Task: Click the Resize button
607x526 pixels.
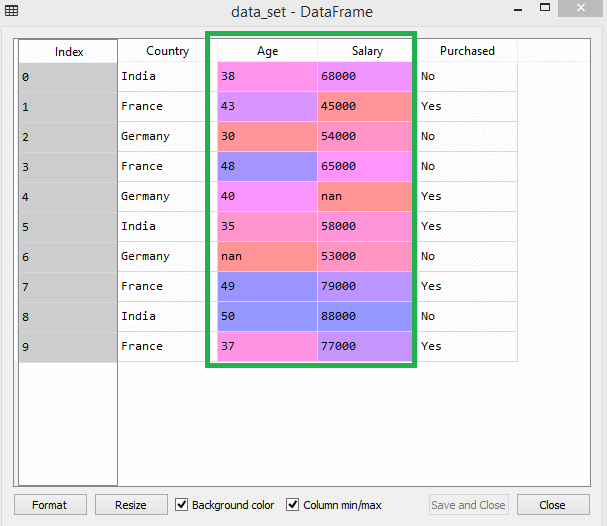Action: tap(130, 505)
